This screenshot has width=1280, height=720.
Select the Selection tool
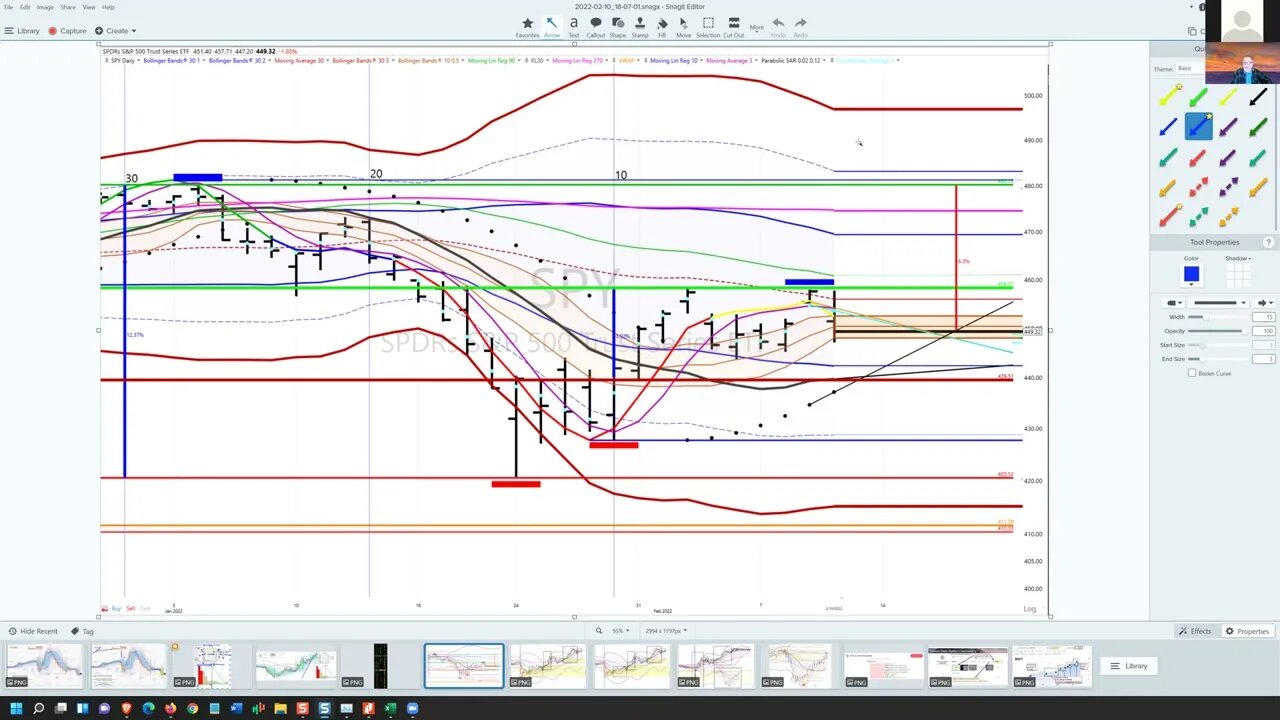[x=708, y=27]
